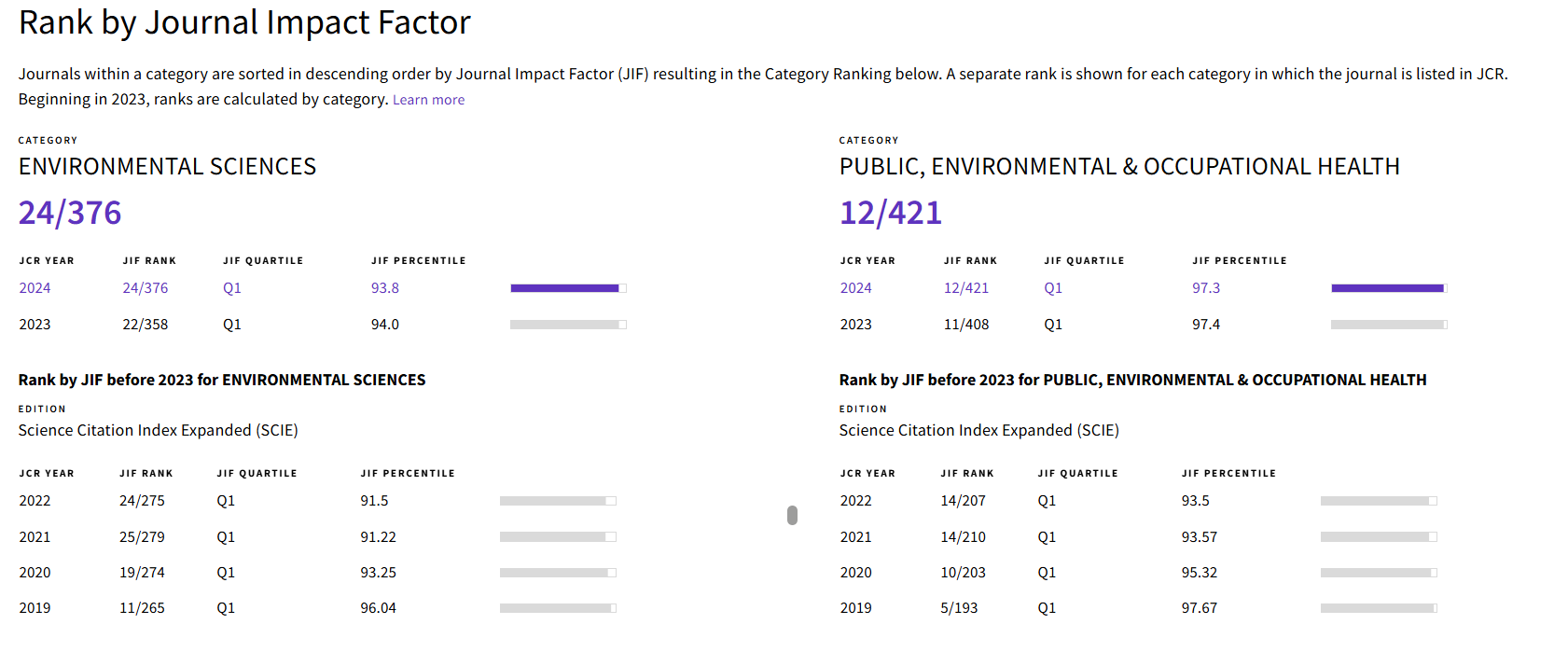The width and height of the screenshot is (1568, 652).
Task: Click the large purple 12/421 heading
Action: click(x=891, y=214)
